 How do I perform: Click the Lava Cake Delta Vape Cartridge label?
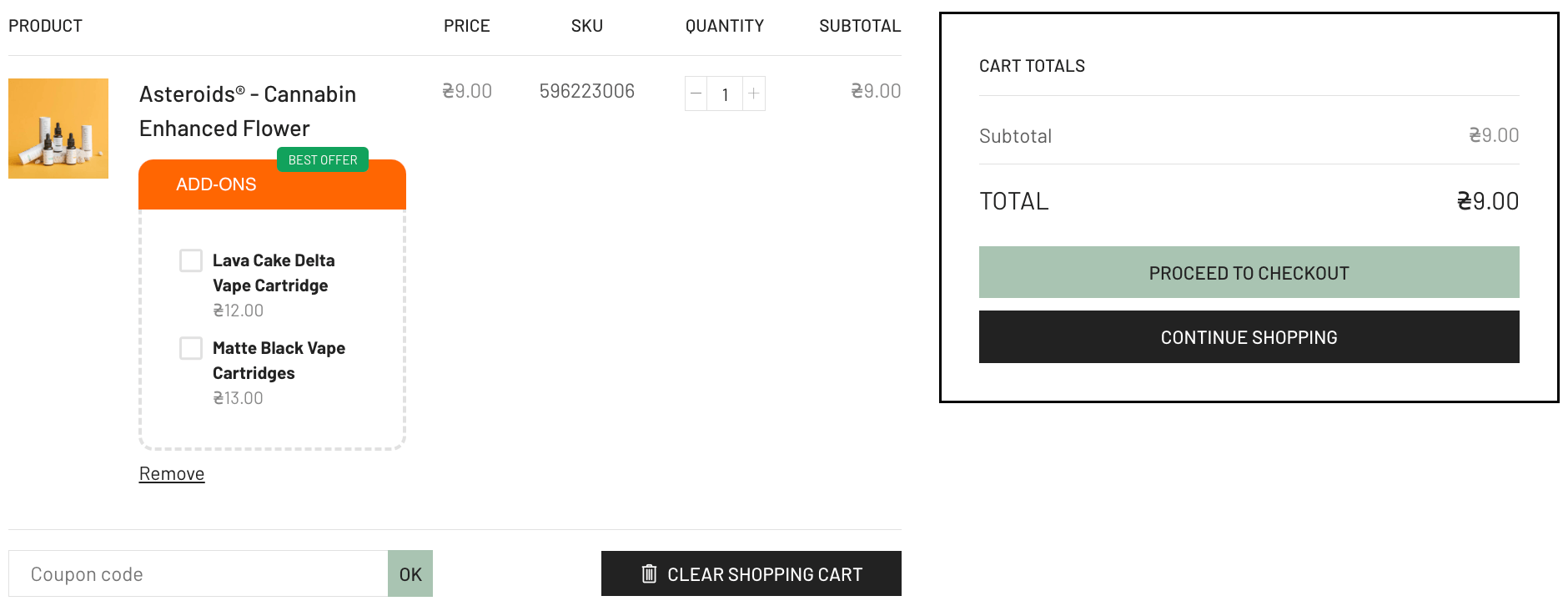pos(273,273)
